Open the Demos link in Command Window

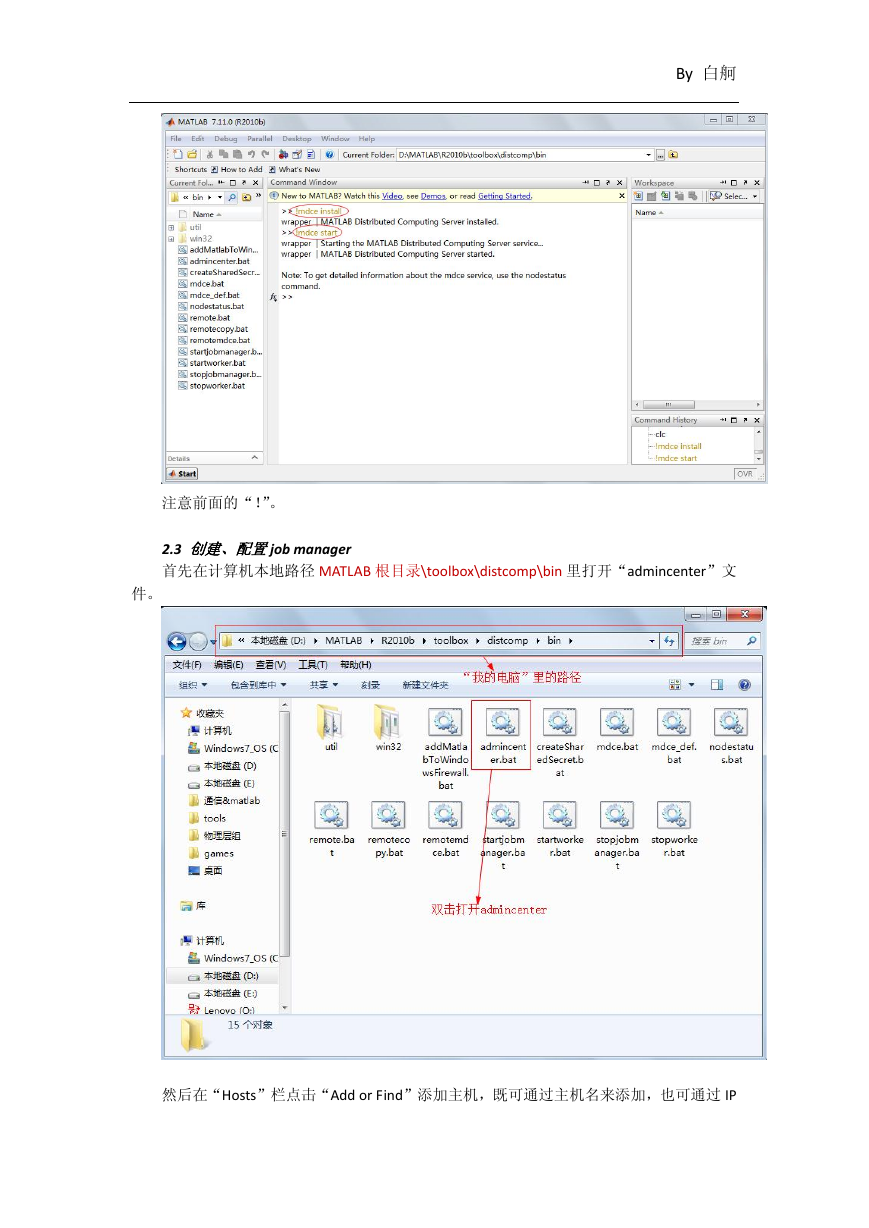click(433, 197)
